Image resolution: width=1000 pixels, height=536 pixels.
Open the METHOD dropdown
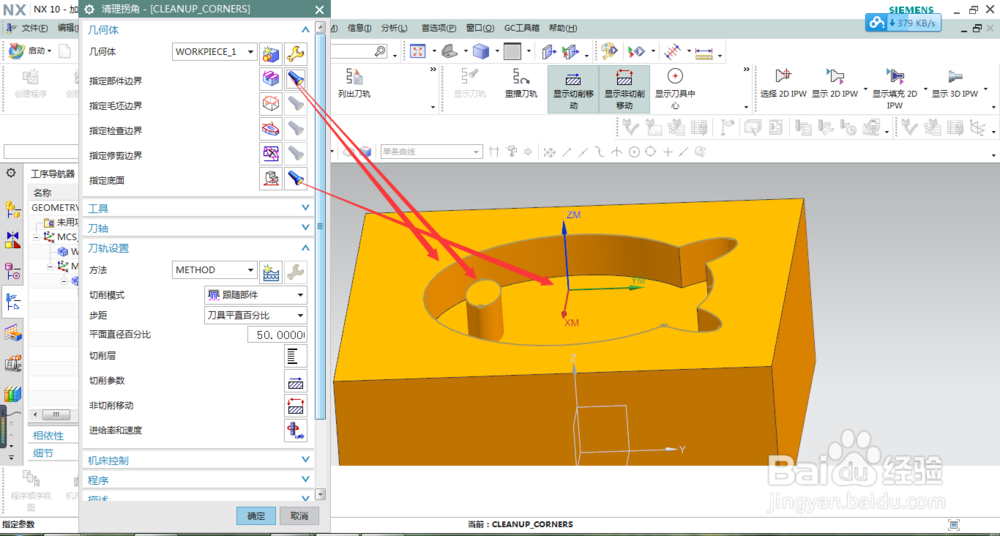point(215,270)
